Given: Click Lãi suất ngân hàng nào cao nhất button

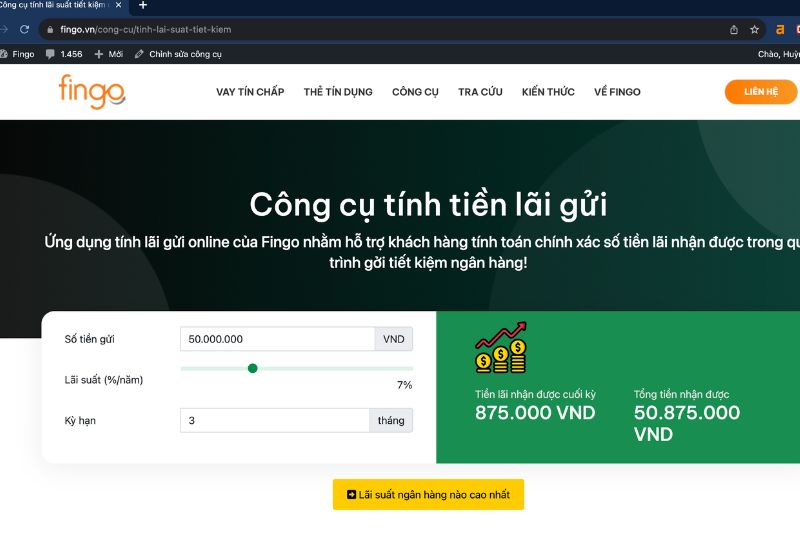Looking at the screenshot, I should coord(429,494).
